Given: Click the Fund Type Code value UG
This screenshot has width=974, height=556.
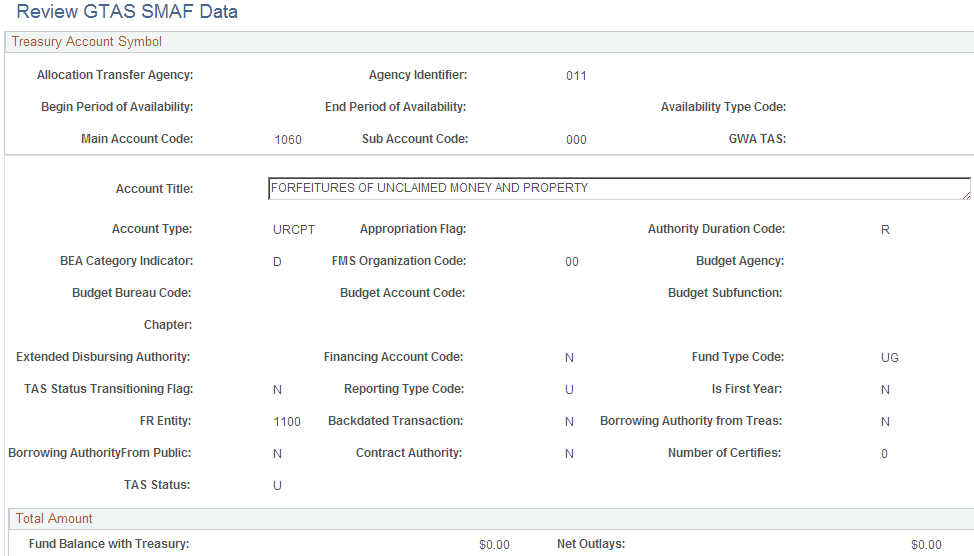Looking at the screenshot, I should tap(890, 358).
